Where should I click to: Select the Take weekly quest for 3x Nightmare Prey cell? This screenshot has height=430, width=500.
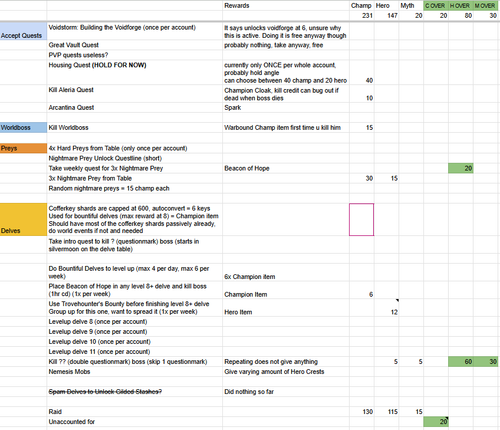(x=135, y=168)
